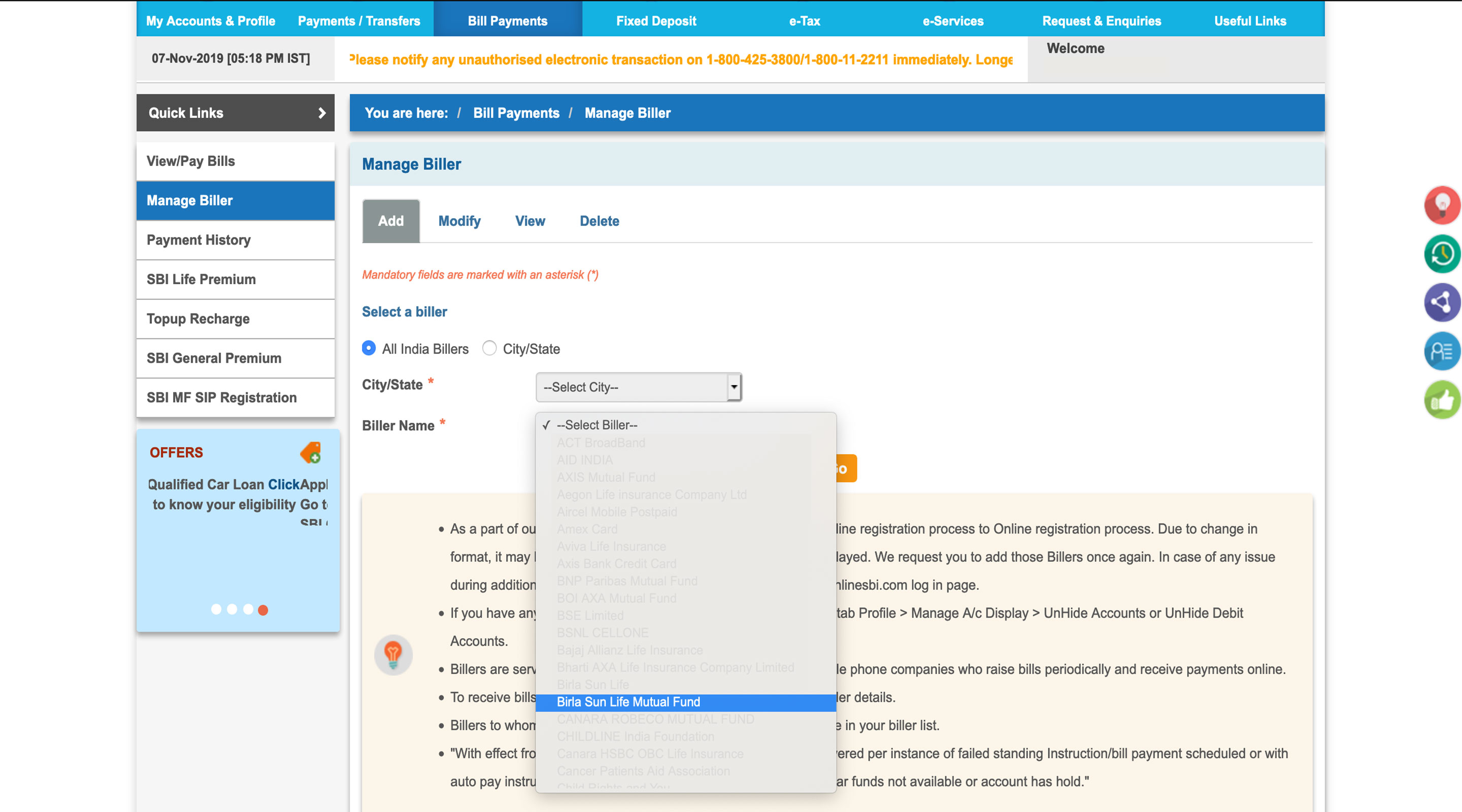Image resolution: width=1462 pixels, height=812 pixels.
Task: Open the Delete biller tab
Action: point(599,221)
